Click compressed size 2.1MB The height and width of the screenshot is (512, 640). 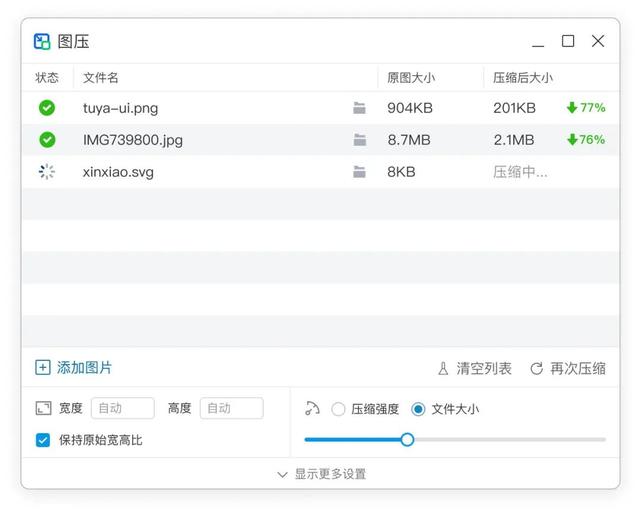click(x=514, y=140)
